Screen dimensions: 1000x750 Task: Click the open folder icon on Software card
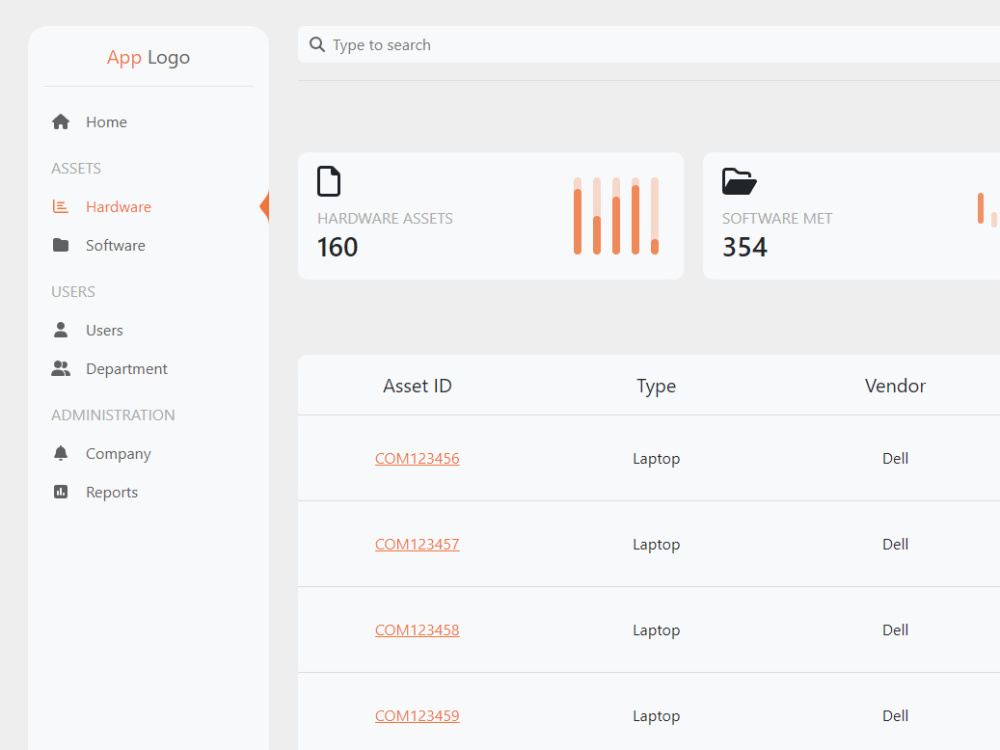click(739, 181)
